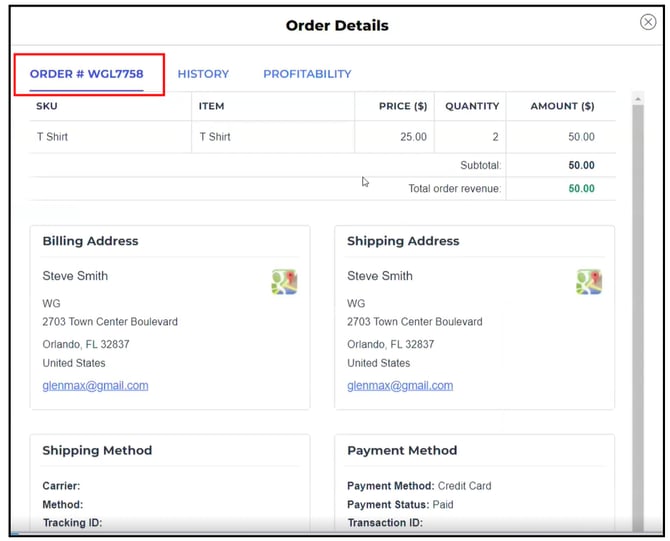Click the PRICE ($) column header
The height and width of the screenshot is (541, 670).
(403, 106)
